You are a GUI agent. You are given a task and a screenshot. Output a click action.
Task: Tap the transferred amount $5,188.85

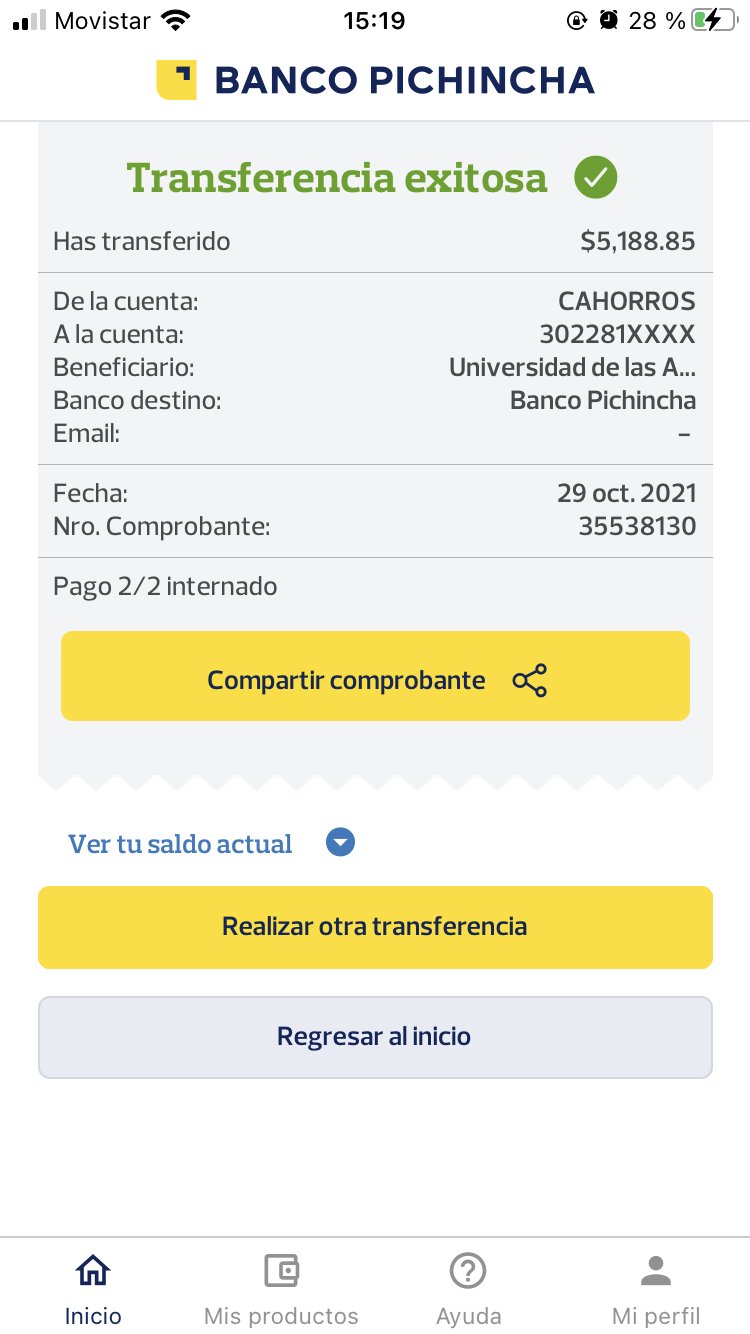[x=637, y=241]
